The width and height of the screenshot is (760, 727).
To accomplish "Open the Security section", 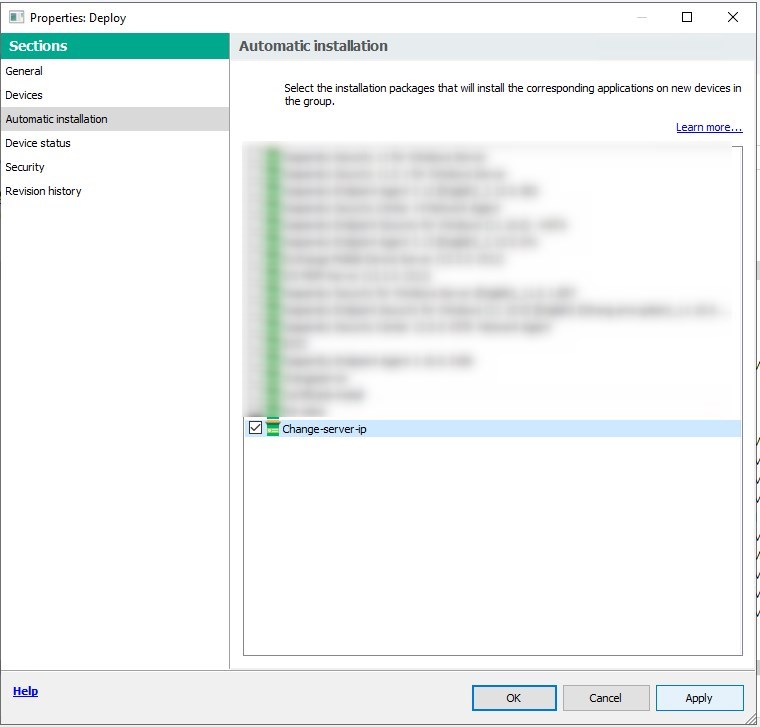I will [25, 167].
